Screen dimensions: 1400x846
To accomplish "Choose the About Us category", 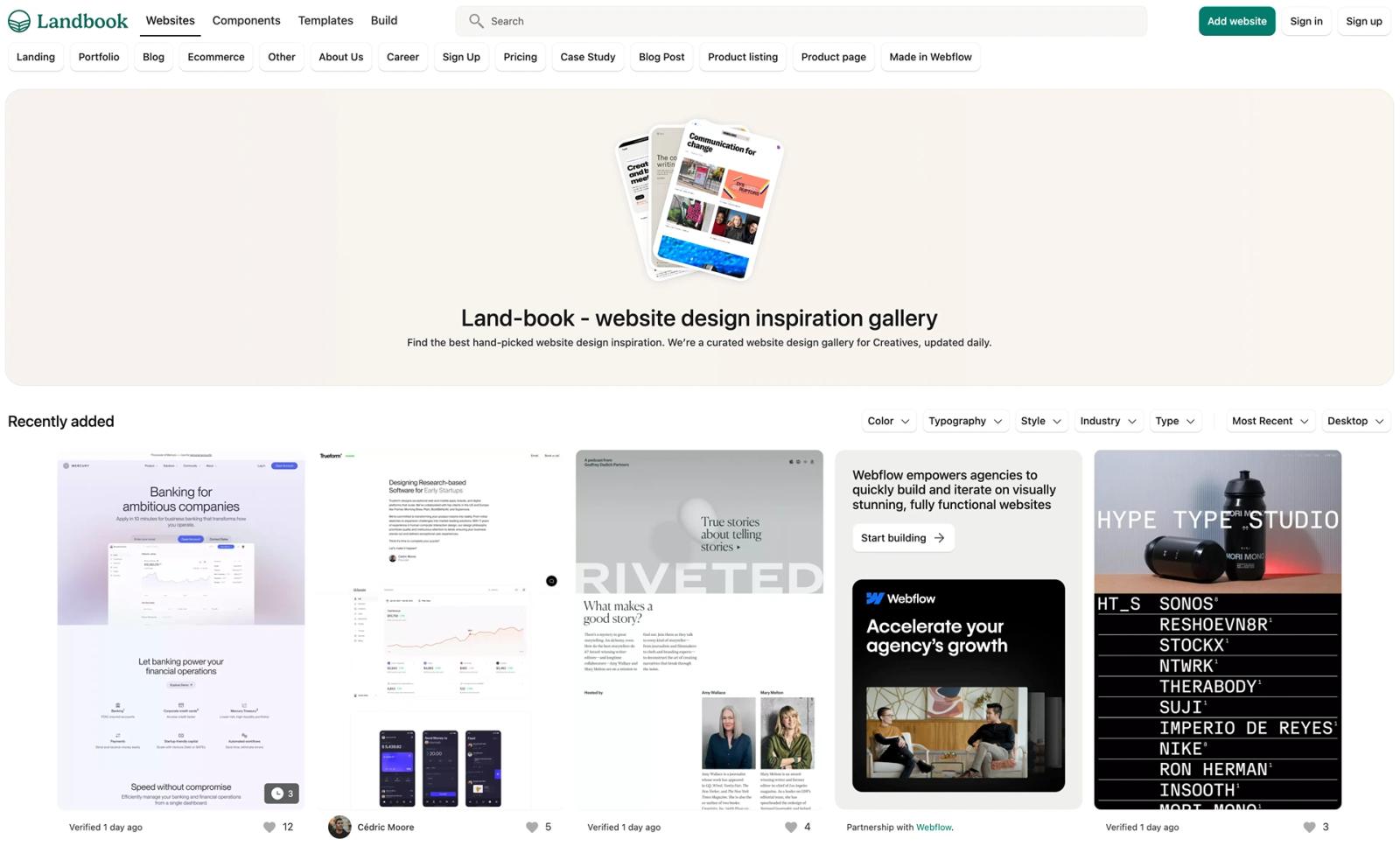I will click(341, 57).
